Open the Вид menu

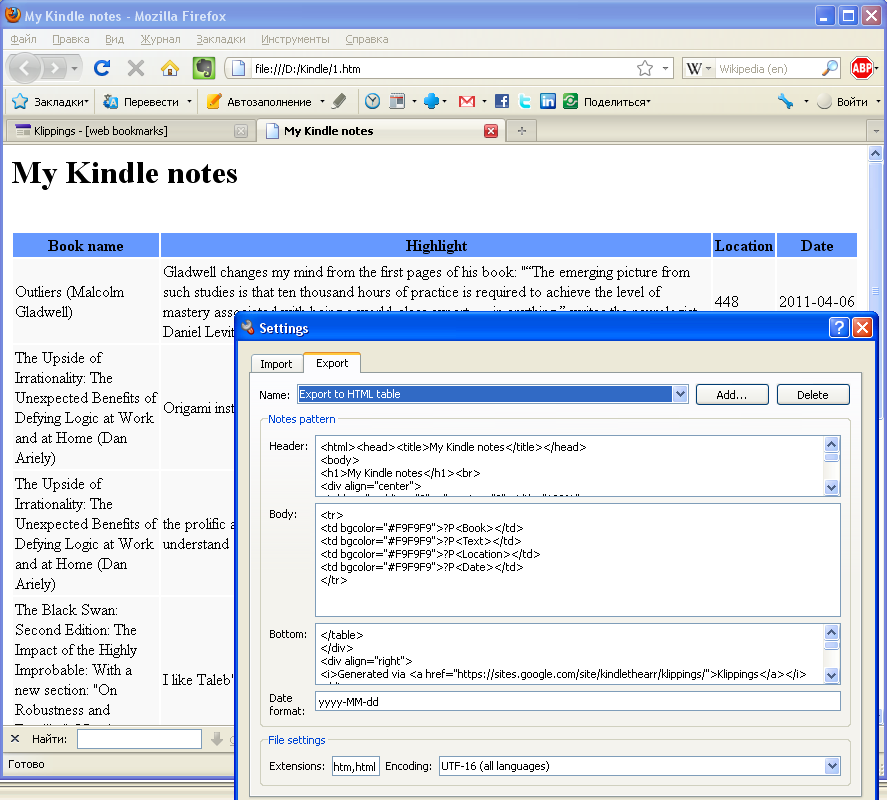114,39
